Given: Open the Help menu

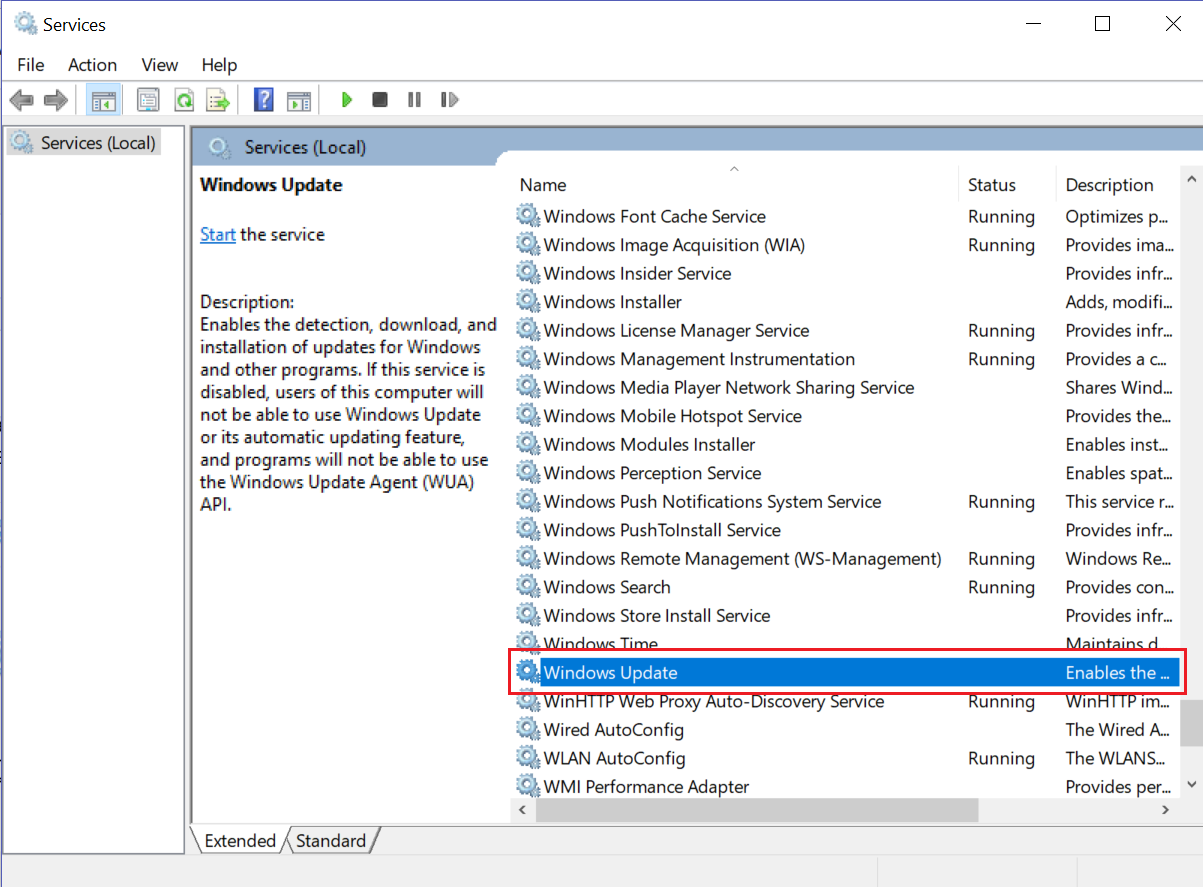Looking at the screenshot, I should pyautogui.click(x=219, y=65).
